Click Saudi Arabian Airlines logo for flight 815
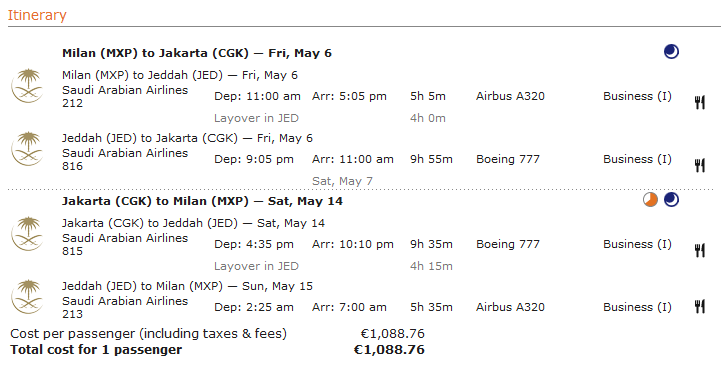 [x=27, y=234]
